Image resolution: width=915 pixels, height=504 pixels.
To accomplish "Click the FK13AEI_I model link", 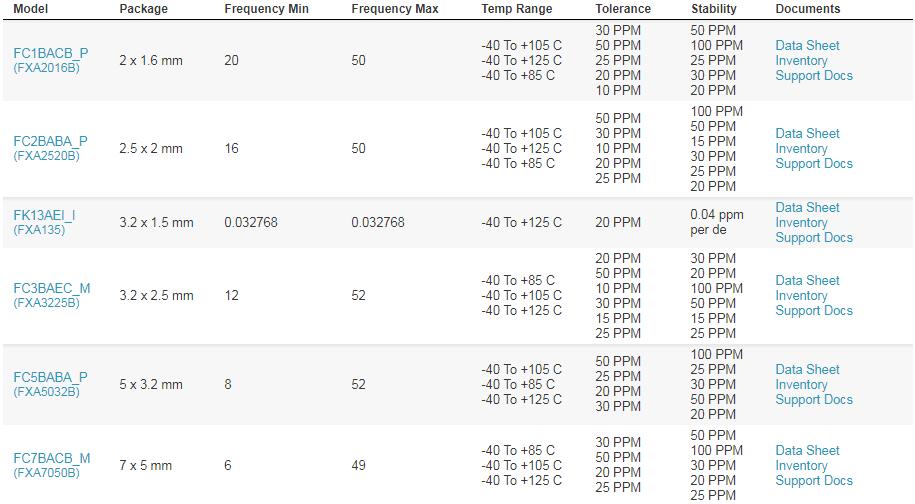I will point(44,215).
